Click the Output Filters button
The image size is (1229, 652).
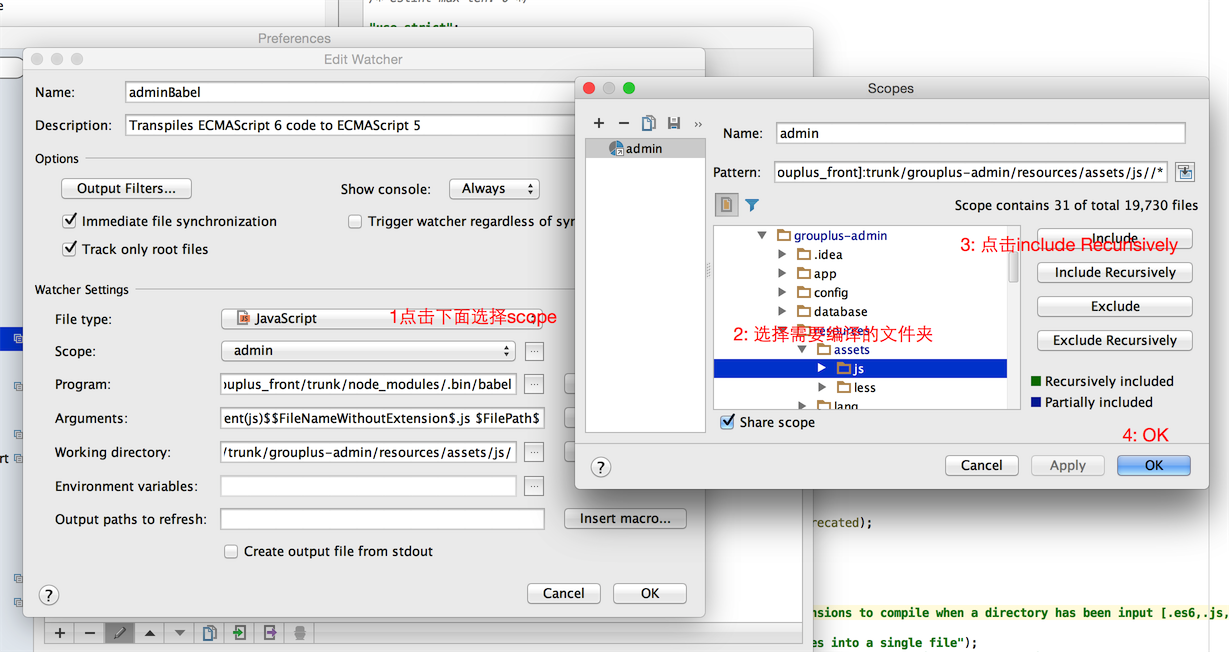pyautogui.click(x=126, y=189)
